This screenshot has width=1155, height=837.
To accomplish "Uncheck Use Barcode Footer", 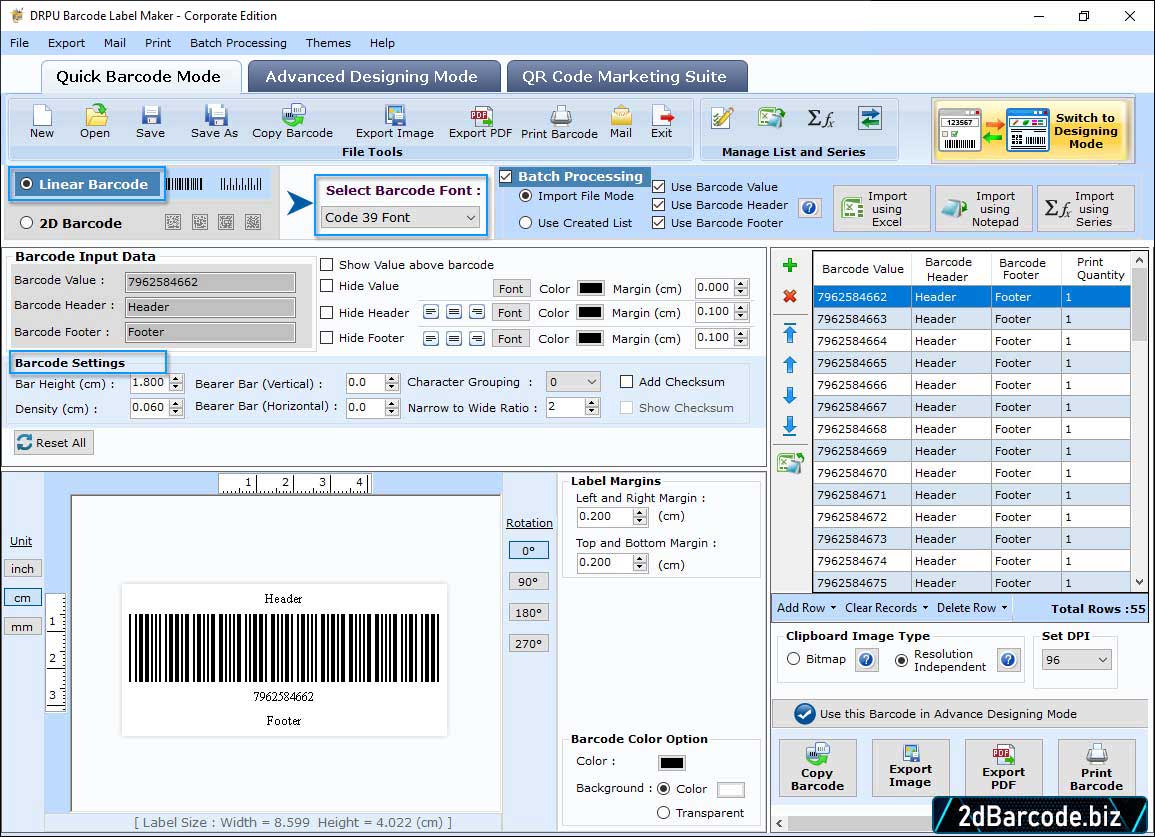I will pos(659,223).
